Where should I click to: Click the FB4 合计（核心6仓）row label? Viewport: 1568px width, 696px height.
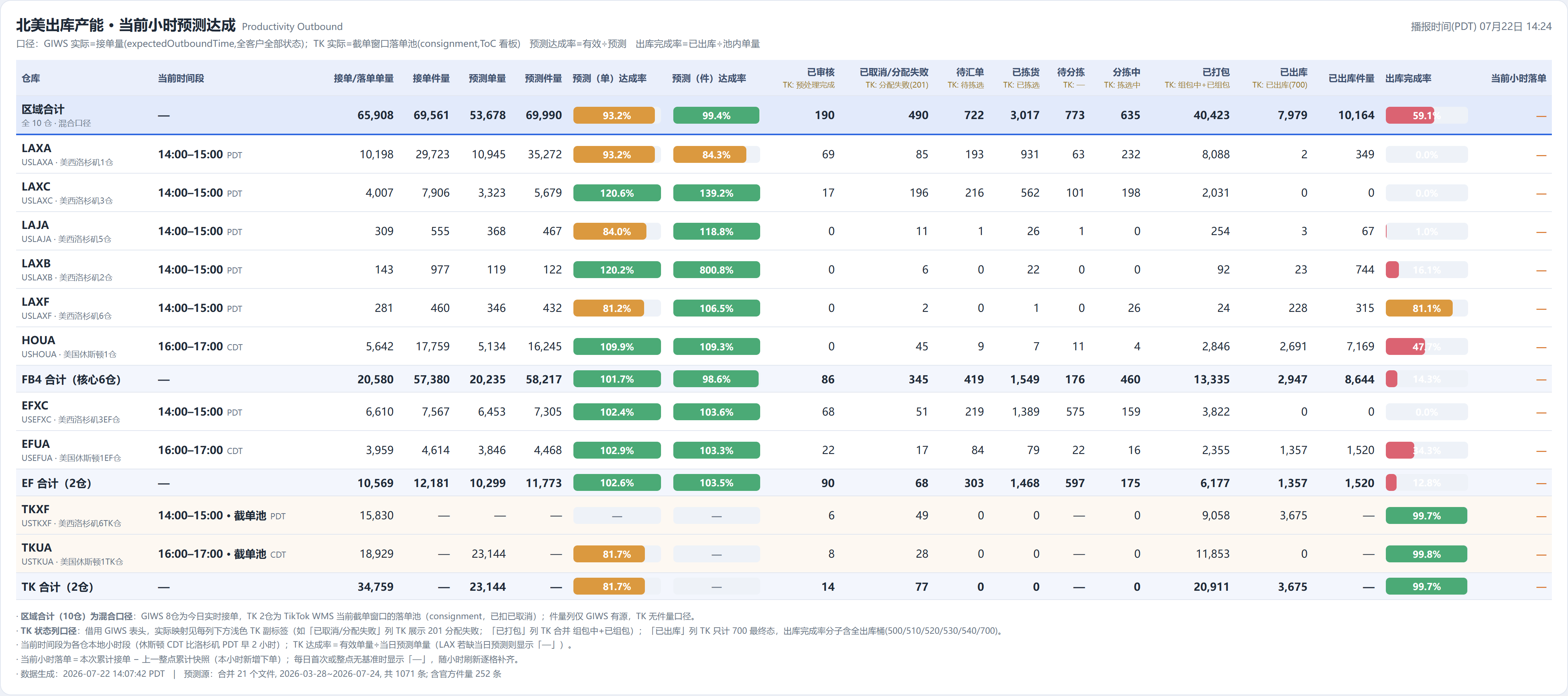71,379
